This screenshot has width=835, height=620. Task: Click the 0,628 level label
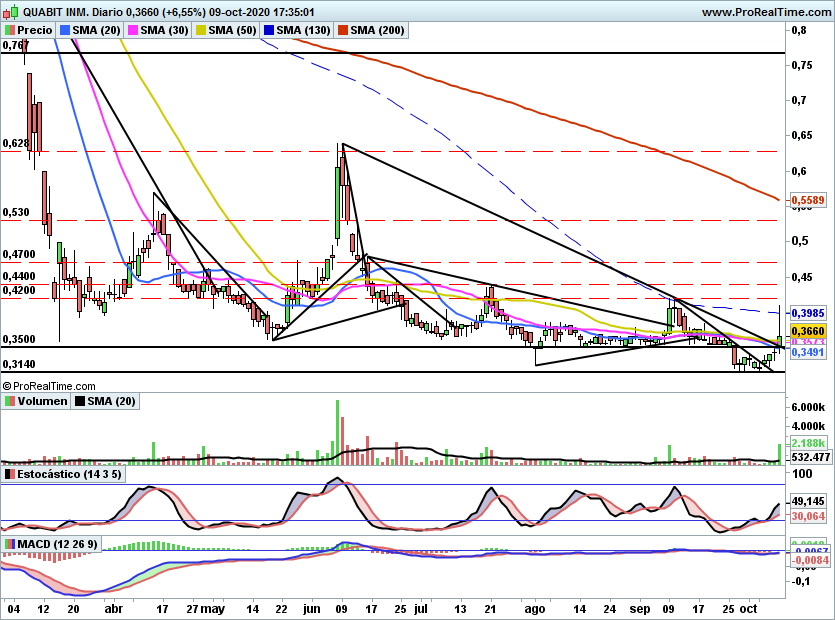16,143
